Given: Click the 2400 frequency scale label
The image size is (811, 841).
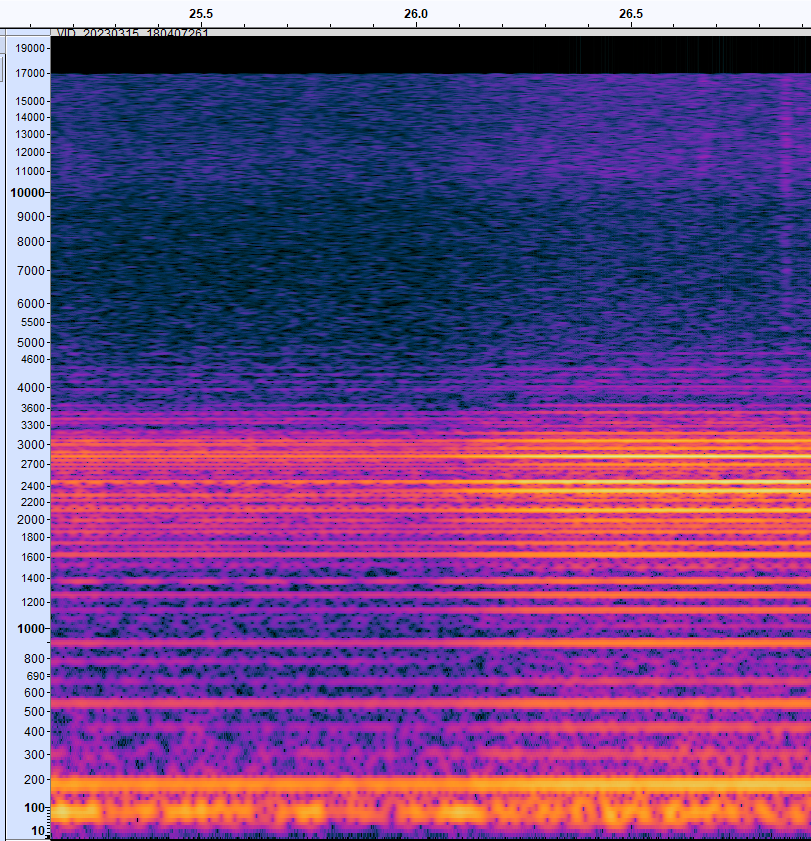Looking at the screenshot, I should pos(33,486).
